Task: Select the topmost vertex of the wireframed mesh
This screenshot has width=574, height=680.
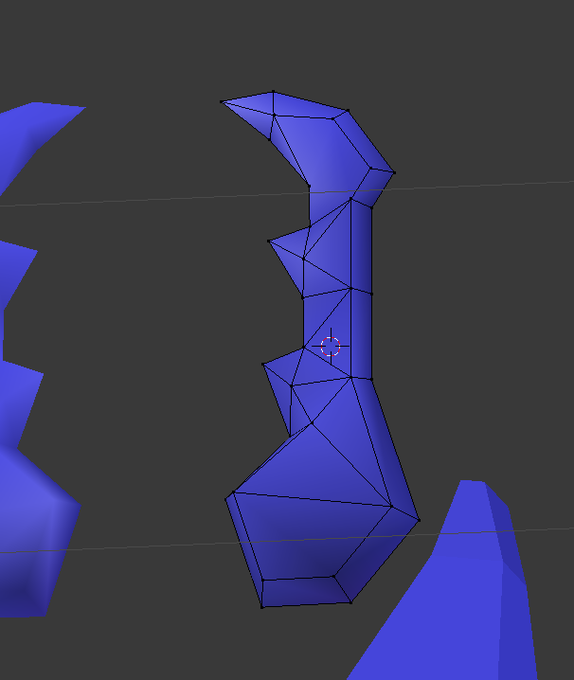Action: pyautogui.click(x=273, y=92)
